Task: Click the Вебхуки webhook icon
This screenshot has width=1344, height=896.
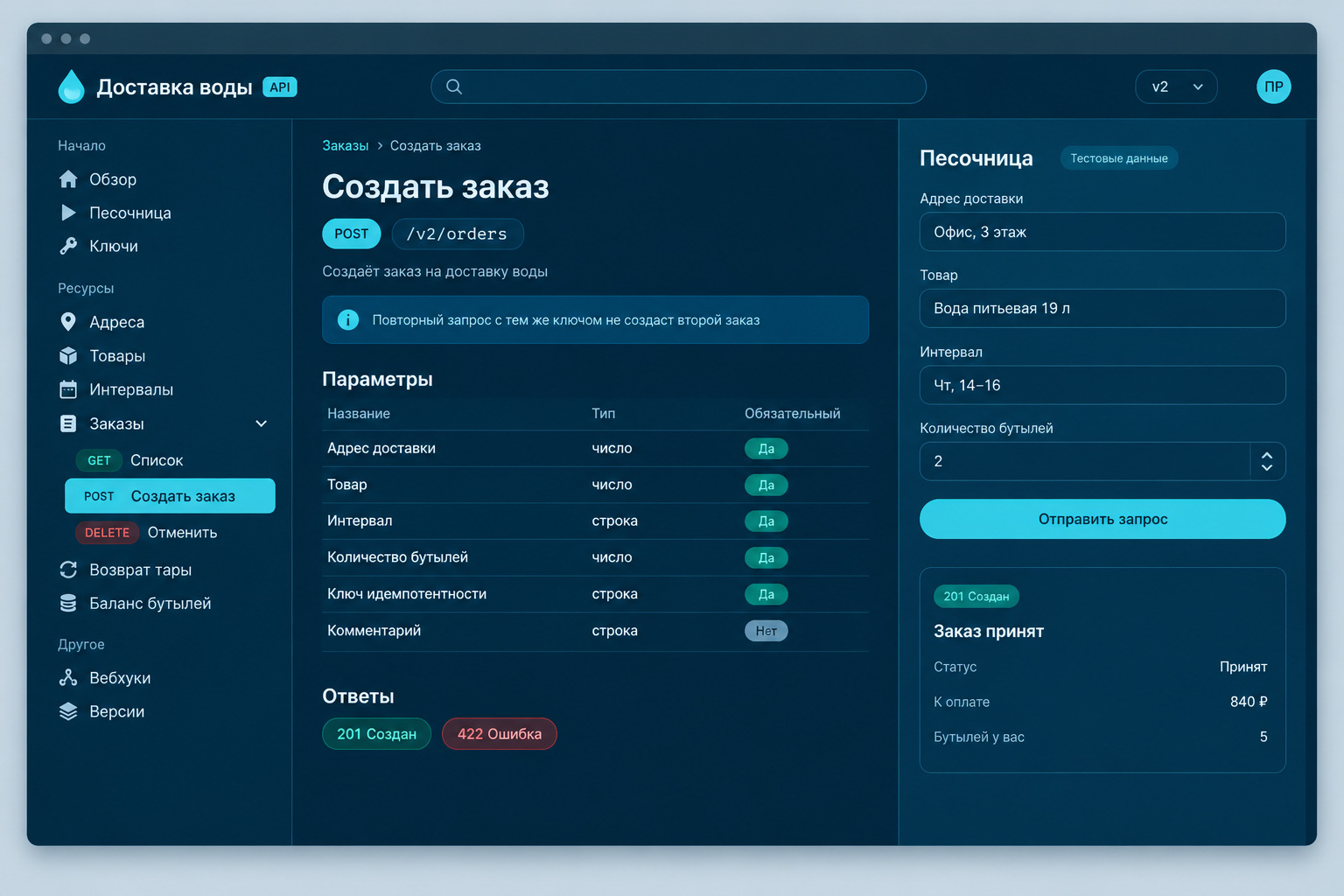Action: click(68, 678)
